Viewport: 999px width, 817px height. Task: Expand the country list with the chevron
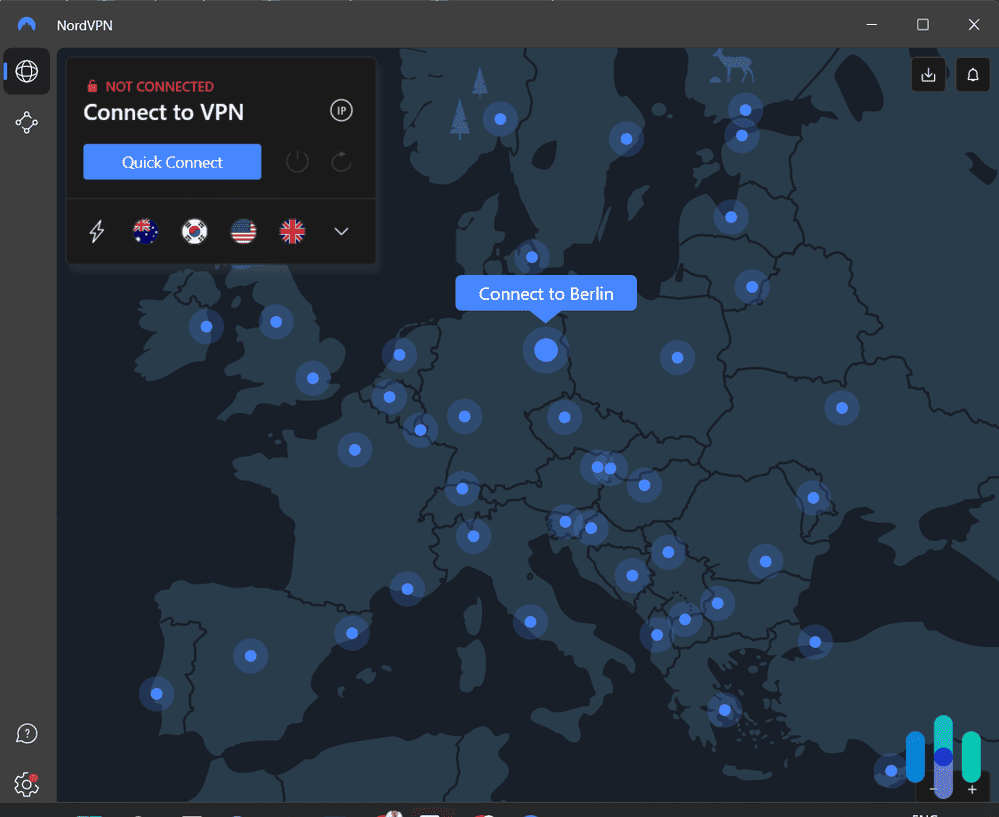tap(341, 231)
